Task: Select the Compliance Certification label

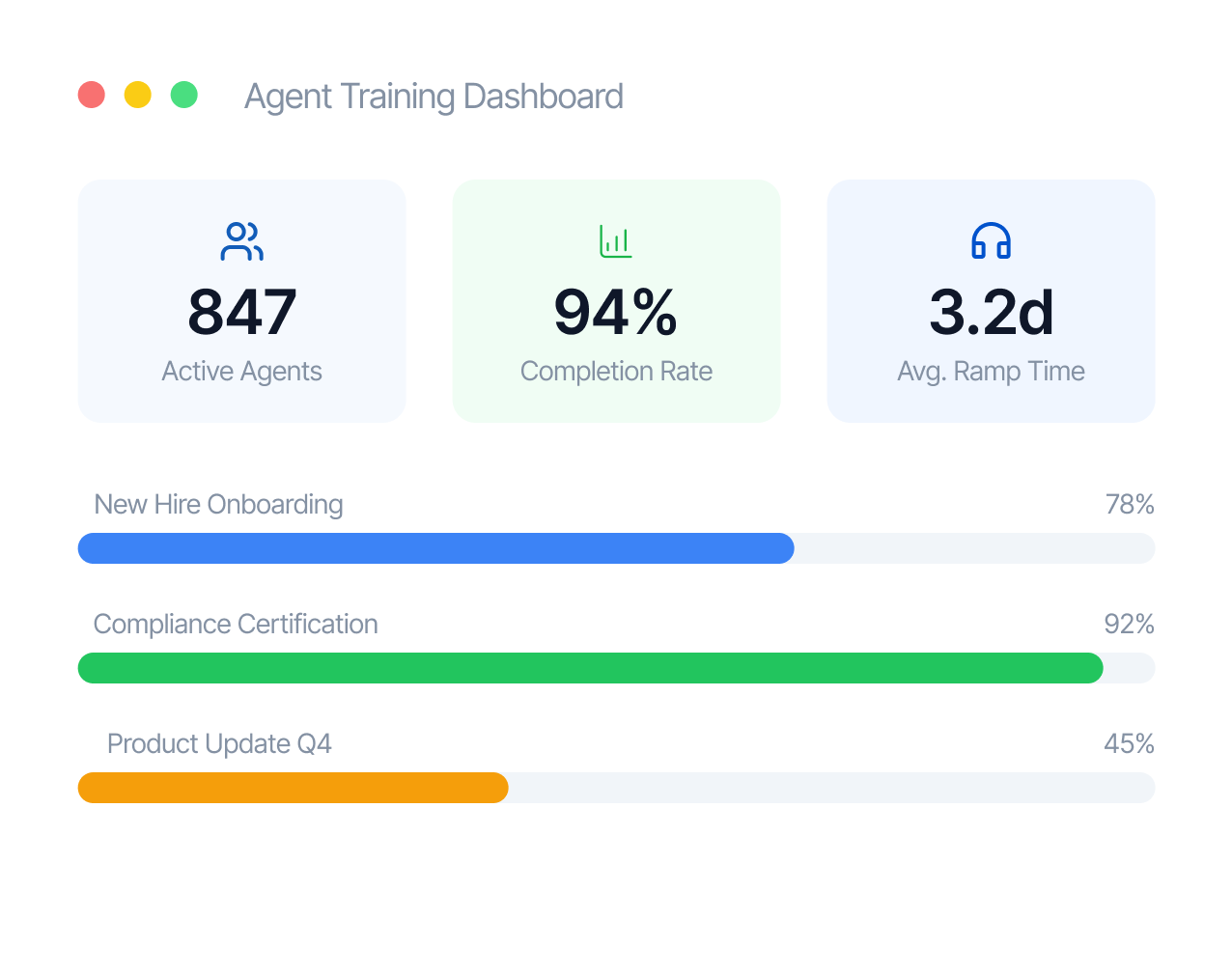Action: coord(236,625)
